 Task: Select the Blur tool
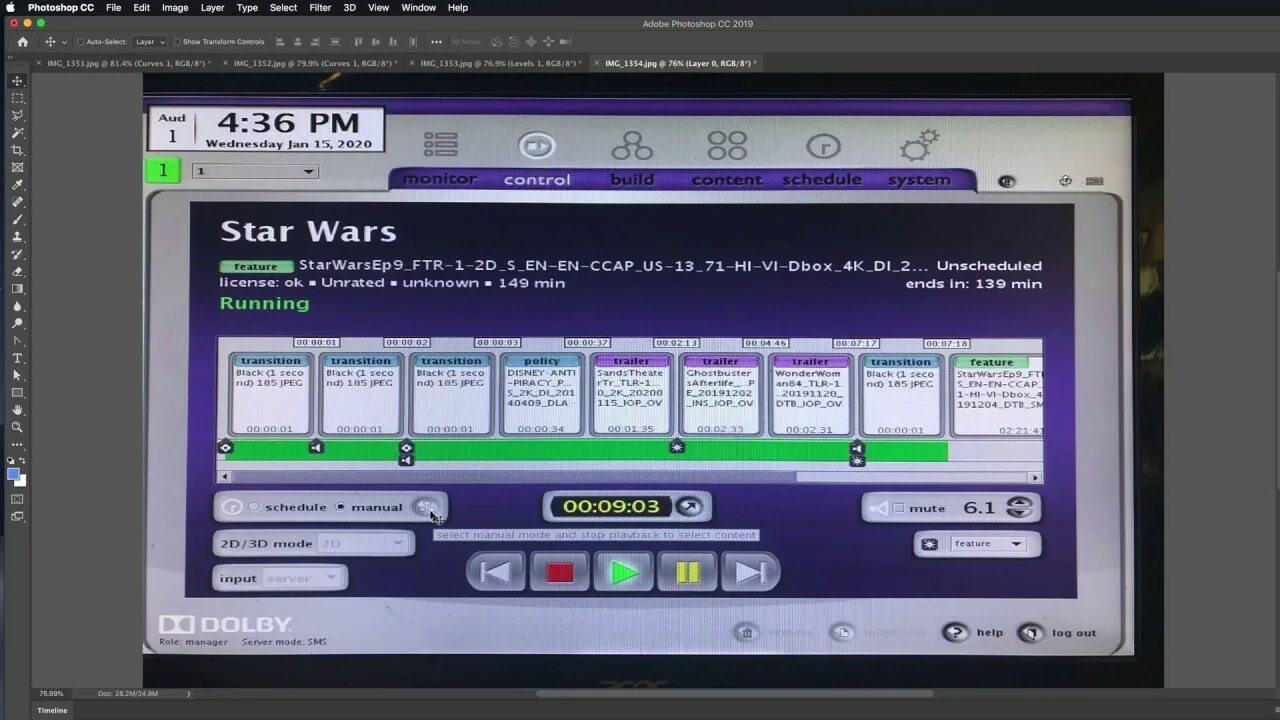point(17,306)
